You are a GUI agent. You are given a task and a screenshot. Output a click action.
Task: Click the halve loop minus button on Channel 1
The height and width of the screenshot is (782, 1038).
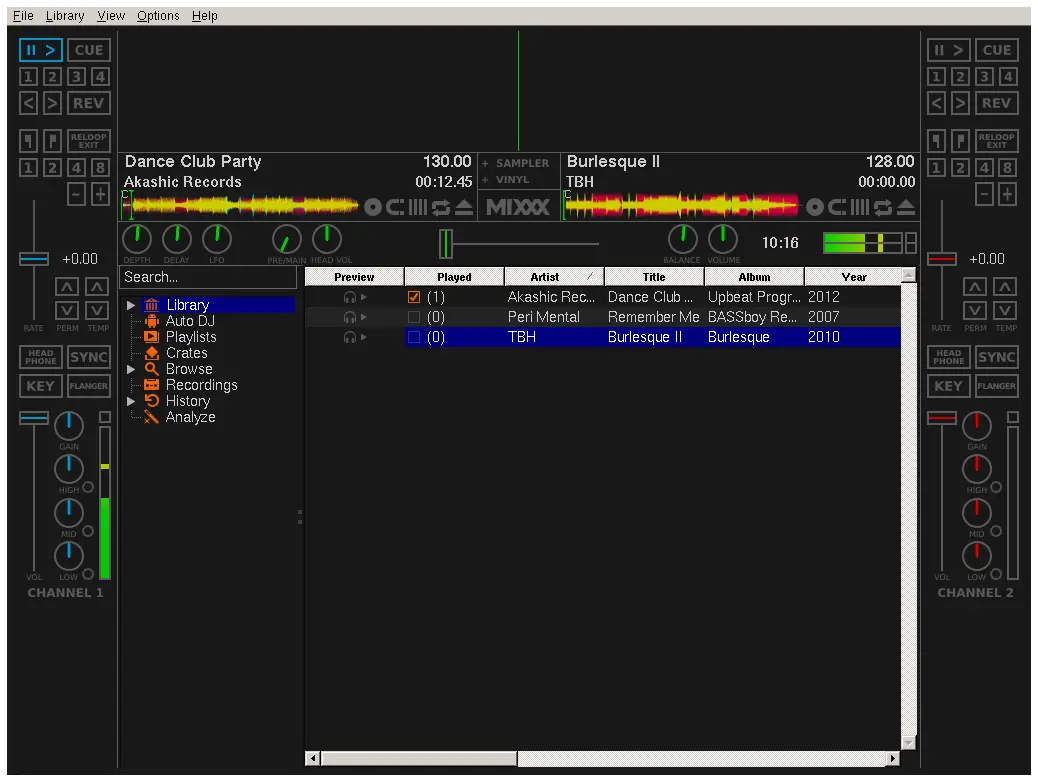(x=76, y=195)
